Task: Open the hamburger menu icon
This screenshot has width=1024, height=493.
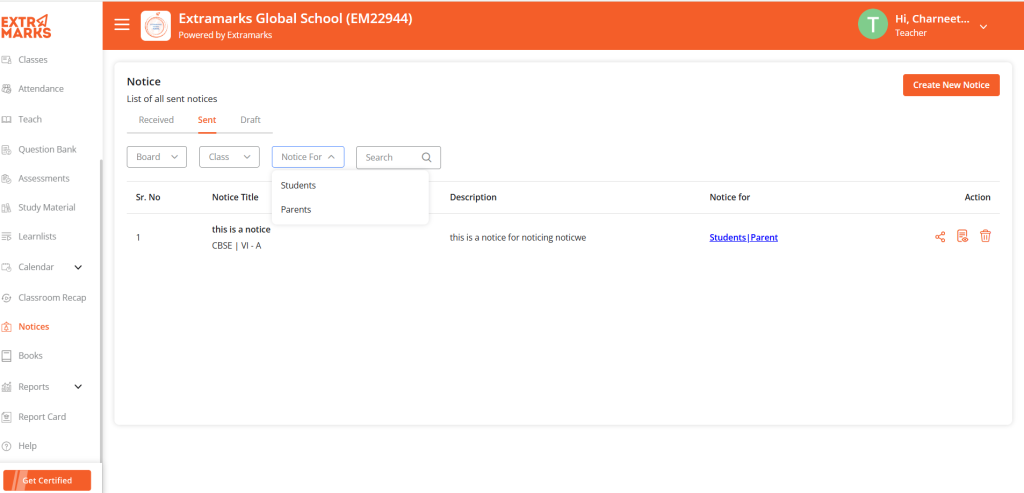Action: coord(122,25)
